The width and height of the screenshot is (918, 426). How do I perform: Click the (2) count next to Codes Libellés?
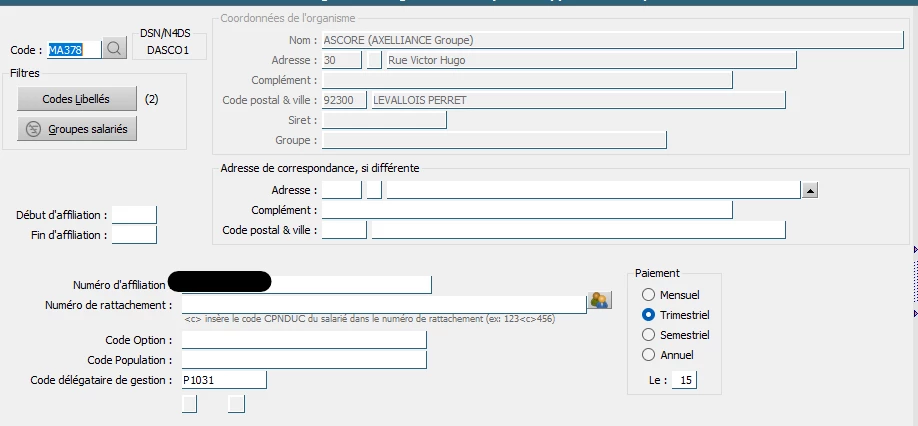[x=152, y=99]
